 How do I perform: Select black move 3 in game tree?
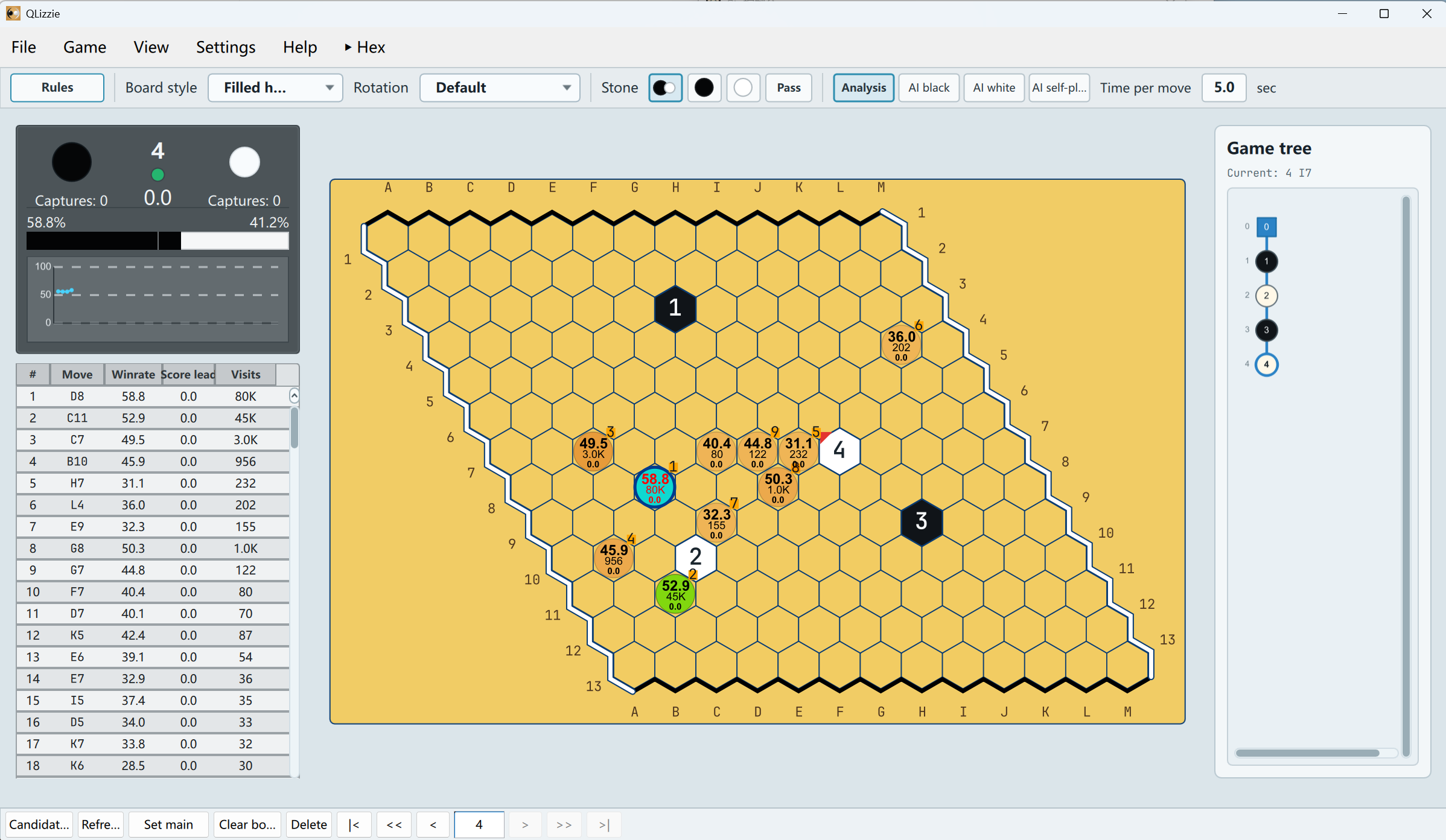point(1266,330)
